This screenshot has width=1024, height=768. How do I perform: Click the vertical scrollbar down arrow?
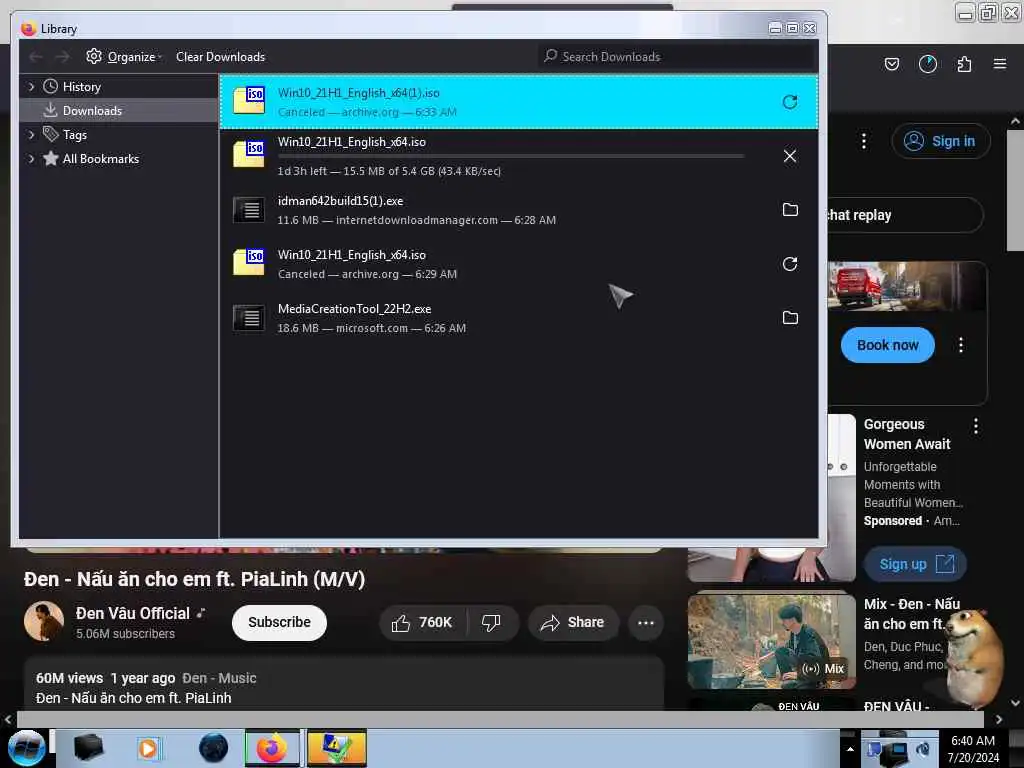(x=1015, y=703)
